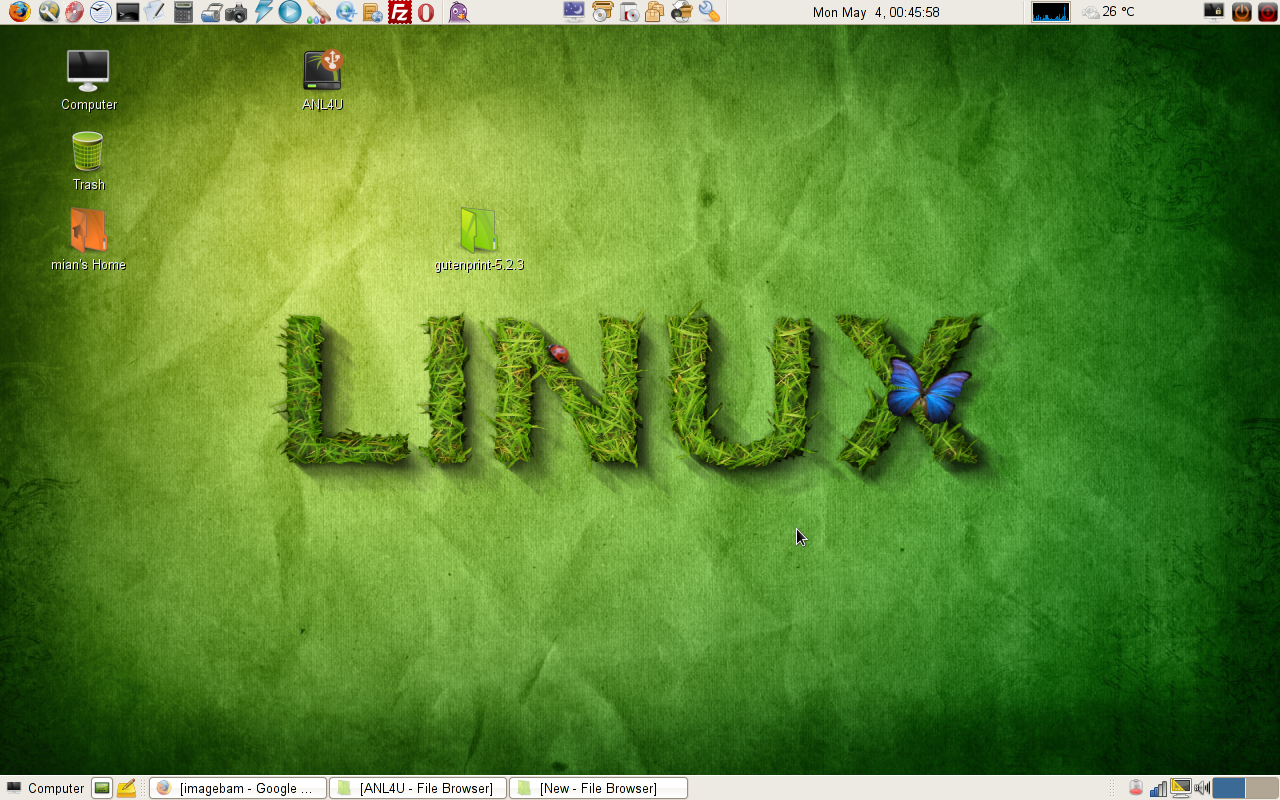Click the yellow note pencil applet
This screenshot has height=800, width=1280.
tap(126, 788)
